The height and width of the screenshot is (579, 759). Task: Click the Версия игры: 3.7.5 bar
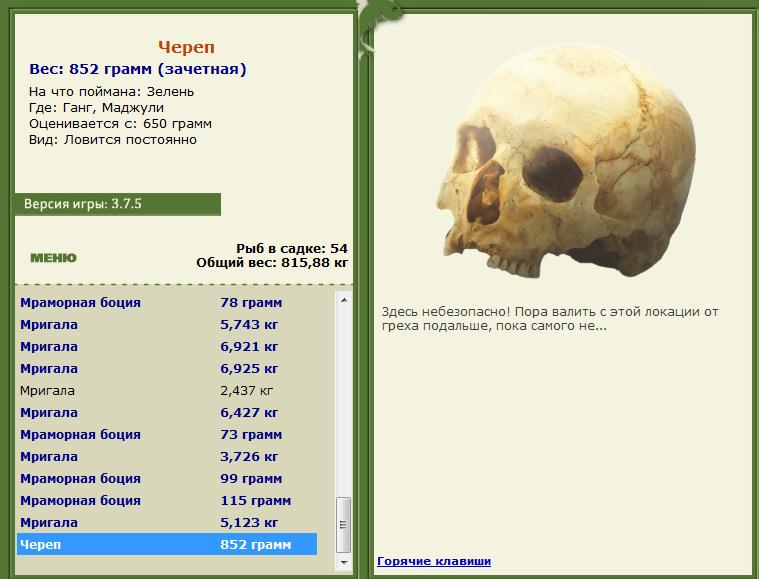[x=118, y=204]
